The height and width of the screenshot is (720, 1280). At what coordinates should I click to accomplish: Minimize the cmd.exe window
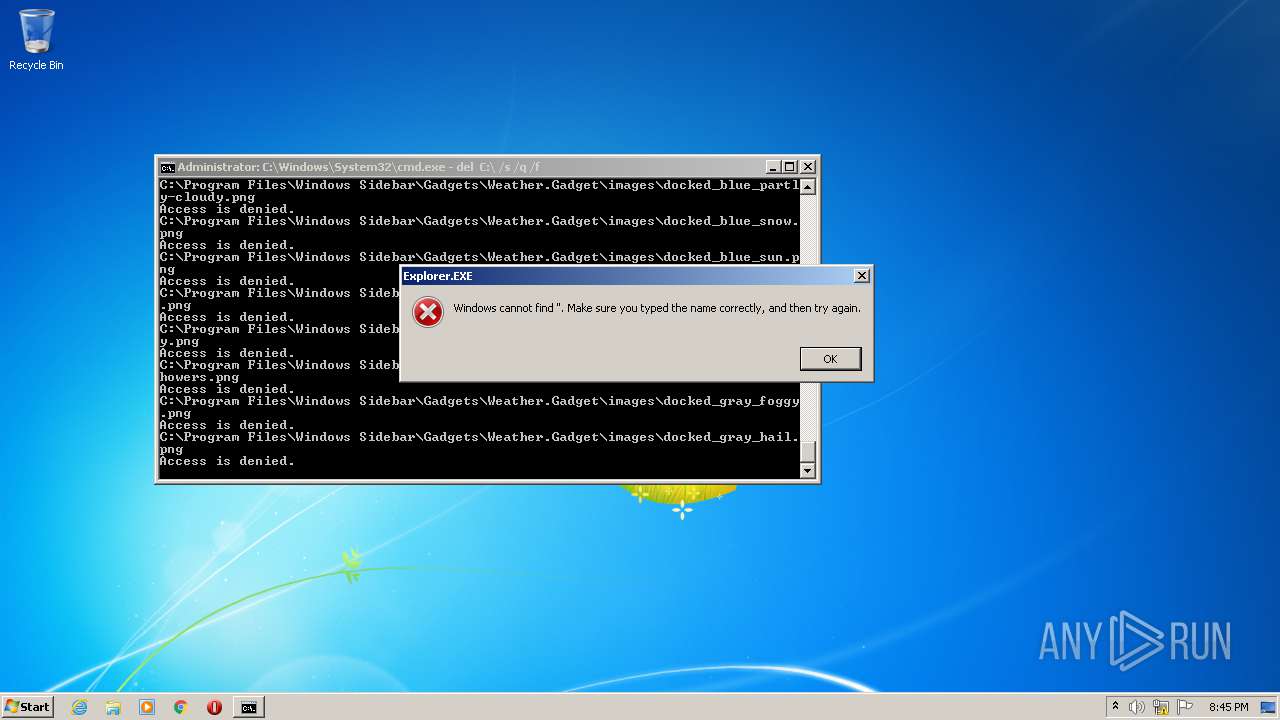click(773, 167)
